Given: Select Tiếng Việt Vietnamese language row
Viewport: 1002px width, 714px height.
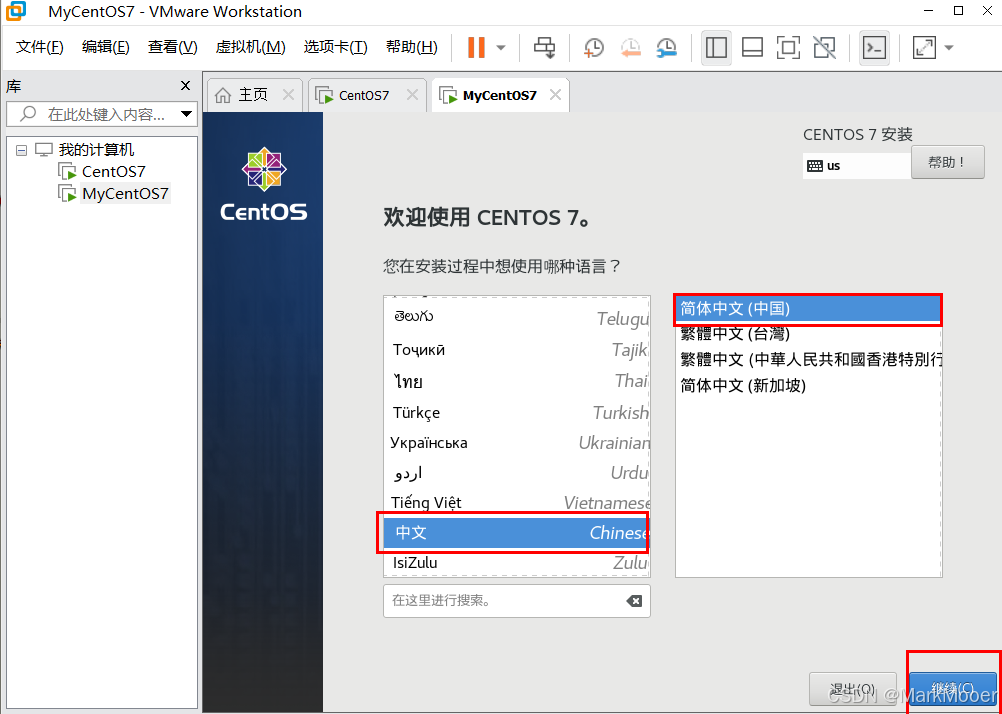Looking at the screenshot, I should [x=517, y=503].
